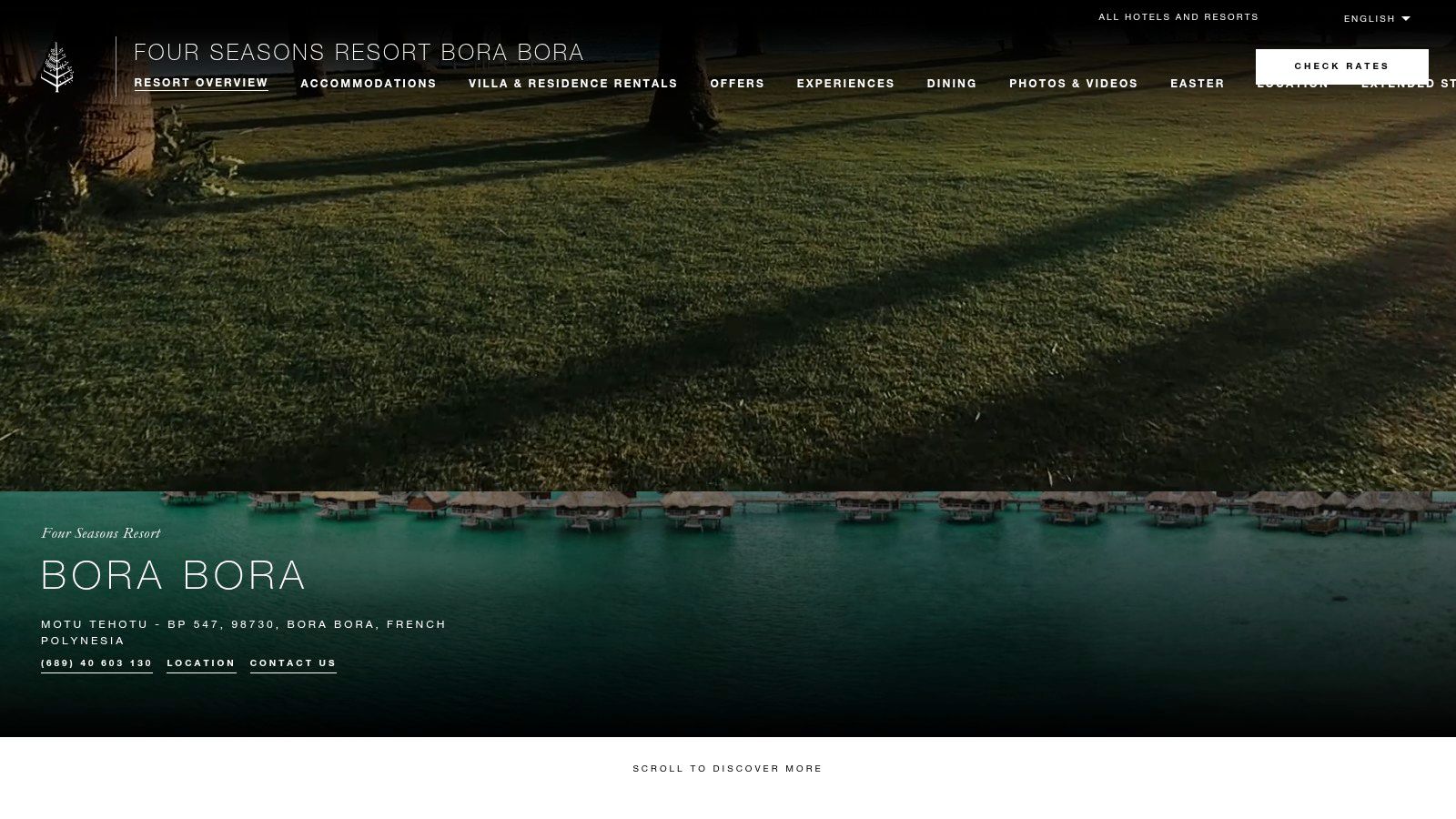Select the Resort Overview tab
The height and width of the screenshot is (819, 1456).
pyautogui.click(x=201, y=83)
